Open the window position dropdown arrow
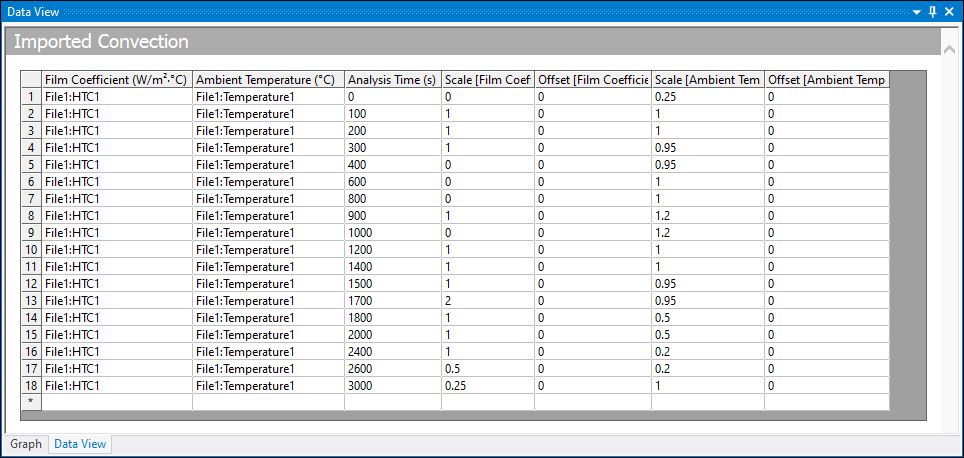964x458 pixels. (x=915, y=11)
